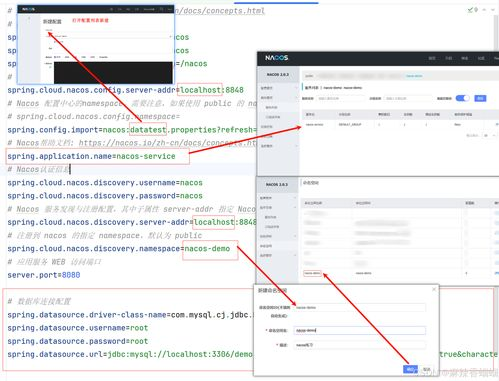This screenshot has height=381, width=499.
Task: Click the cancel button in the namespace dialog
Action: [x=426, y=369]
